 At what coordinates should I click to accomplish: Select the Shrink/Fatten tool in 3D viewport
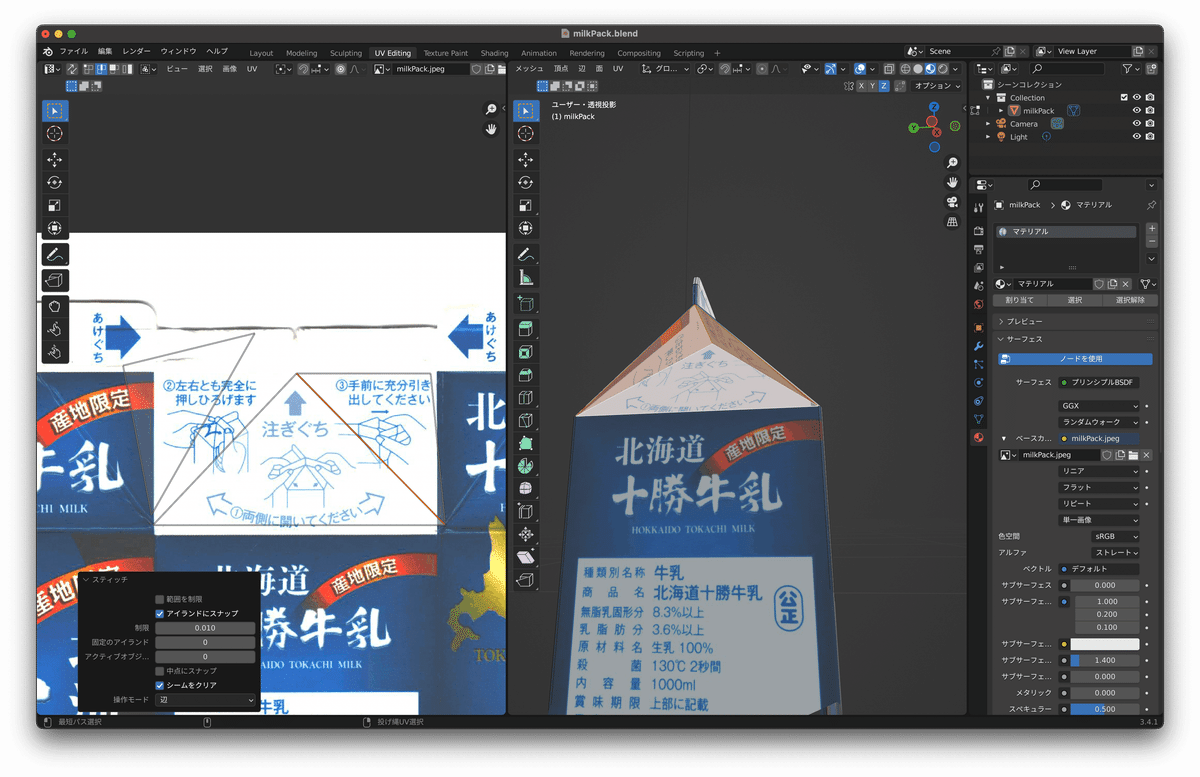tap(526, 535)
